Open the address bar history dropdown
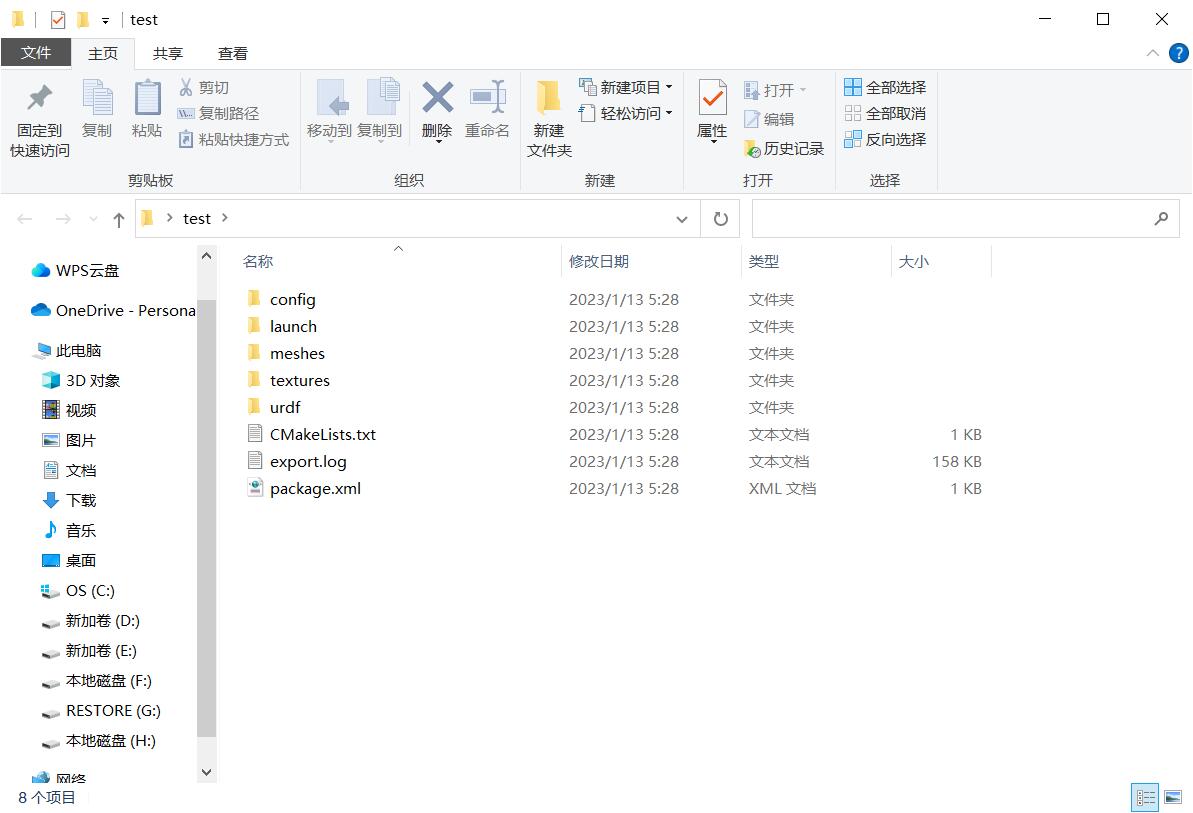Screen dimensions: 1193x813 (682, 219)
